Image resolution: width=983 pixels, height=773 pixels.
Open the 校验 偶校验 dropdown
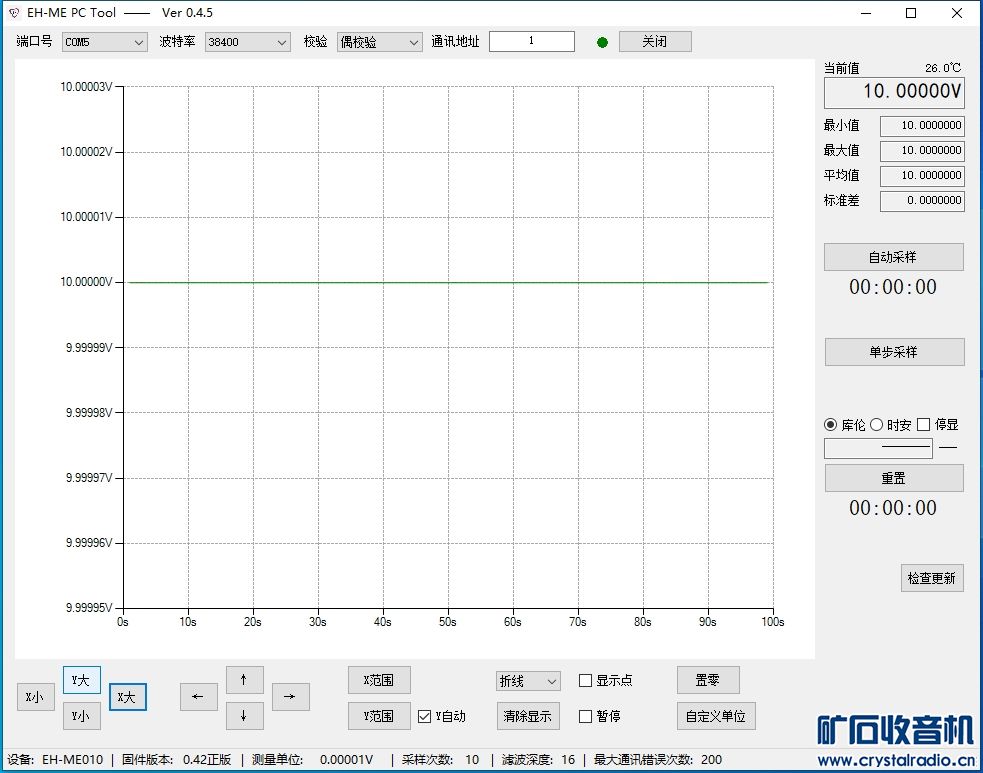379,42
